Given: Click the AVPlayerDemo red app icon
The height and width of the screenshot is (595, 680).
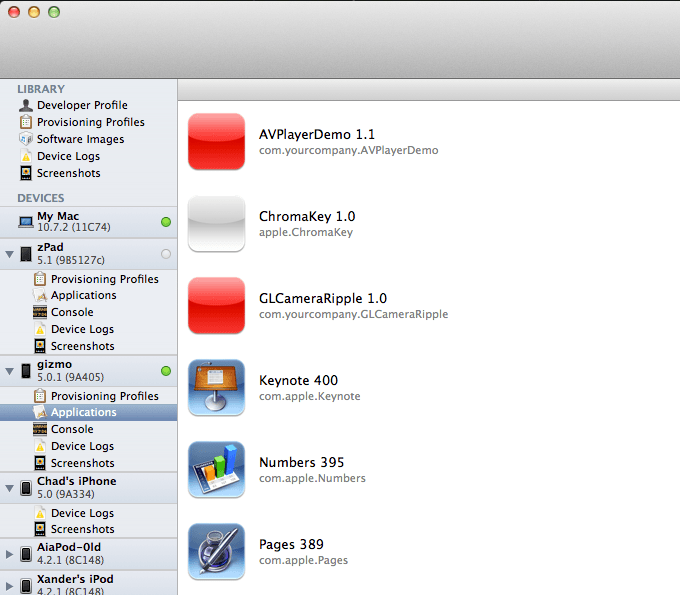Looking at the screenshot, I should pyautogui.click(x=216, y=142).
